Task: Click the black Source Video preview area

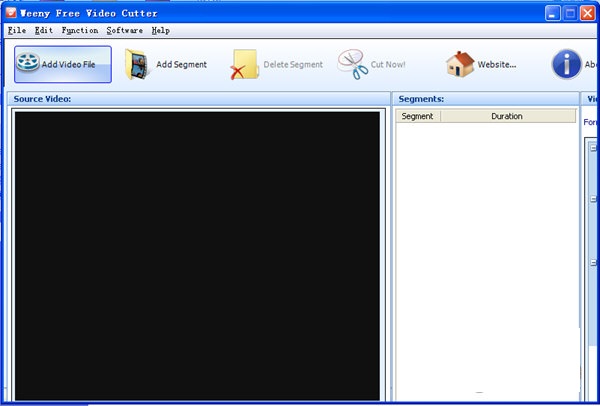Action: click(197, 256)
